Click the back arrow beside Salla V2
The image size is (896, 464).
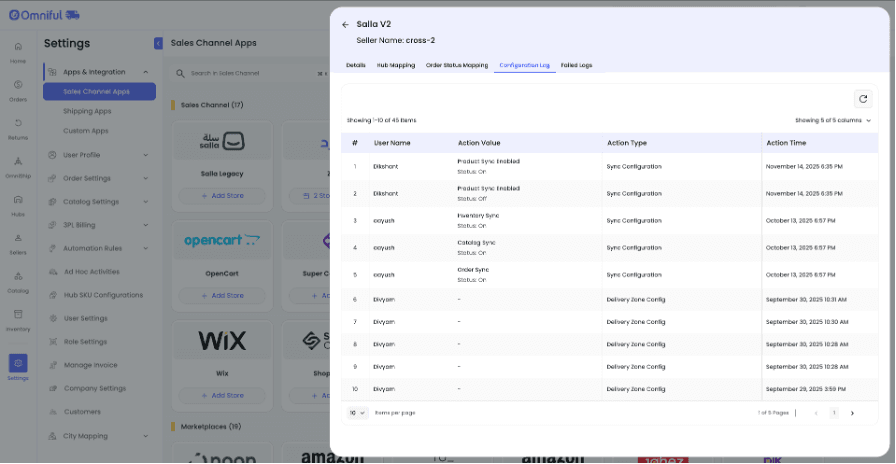[345, 25]
